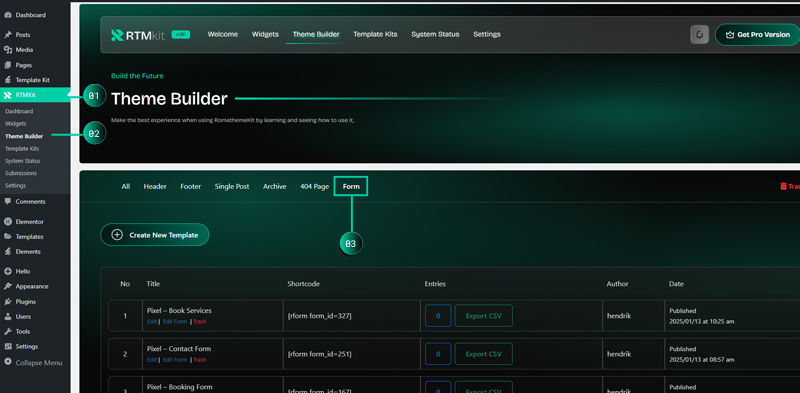Open Template Kits tab in header
Viewport: 800px width, 393px height.
[x=376, y=34]
